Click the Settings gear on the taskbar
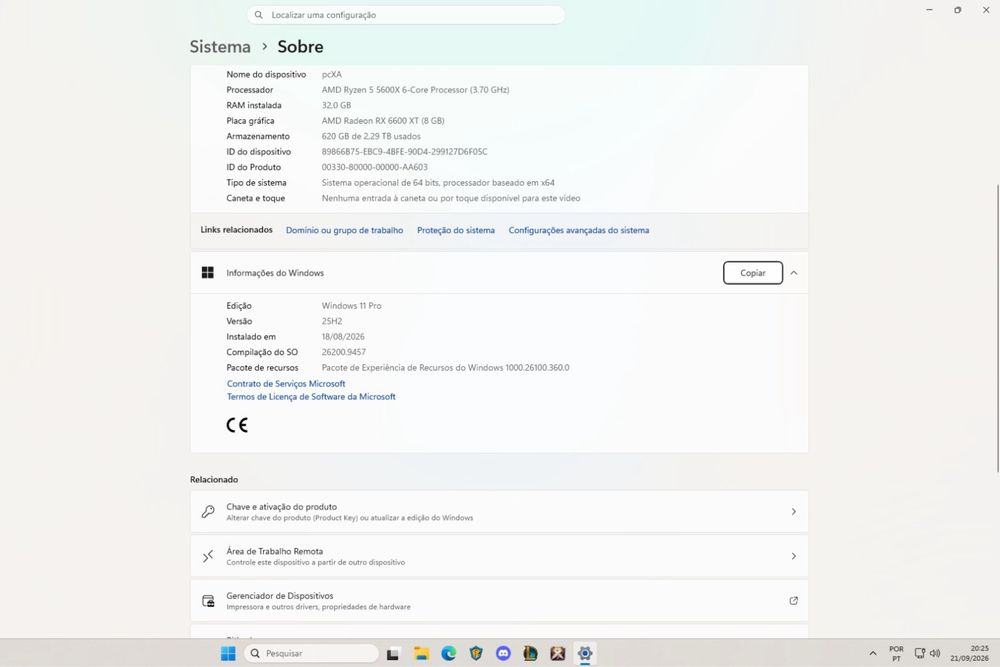Viewport: 1000px width, 667px height. click(x=585, y=653)
